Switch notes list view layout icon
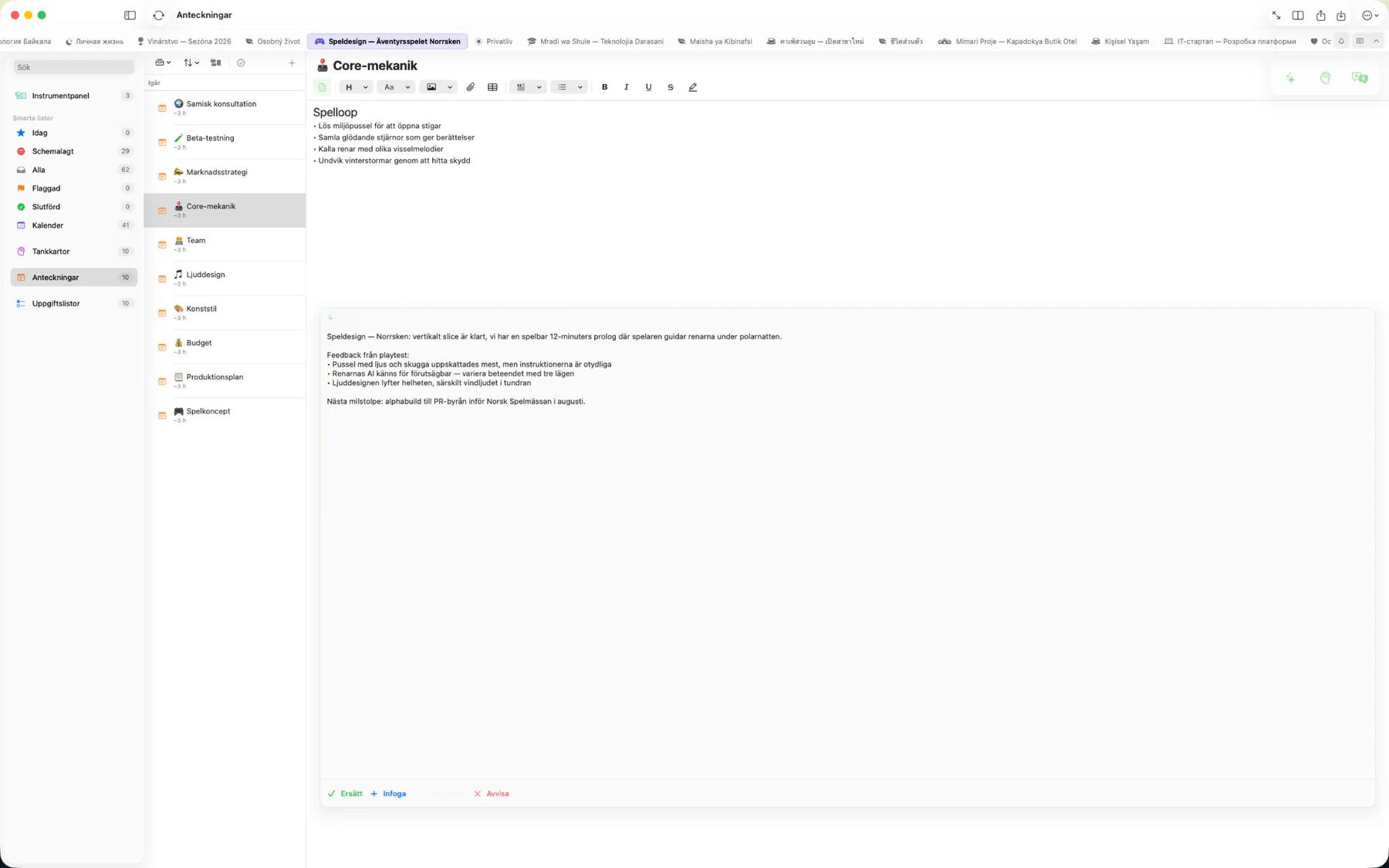1389x868 pixels. click(216, 62)
